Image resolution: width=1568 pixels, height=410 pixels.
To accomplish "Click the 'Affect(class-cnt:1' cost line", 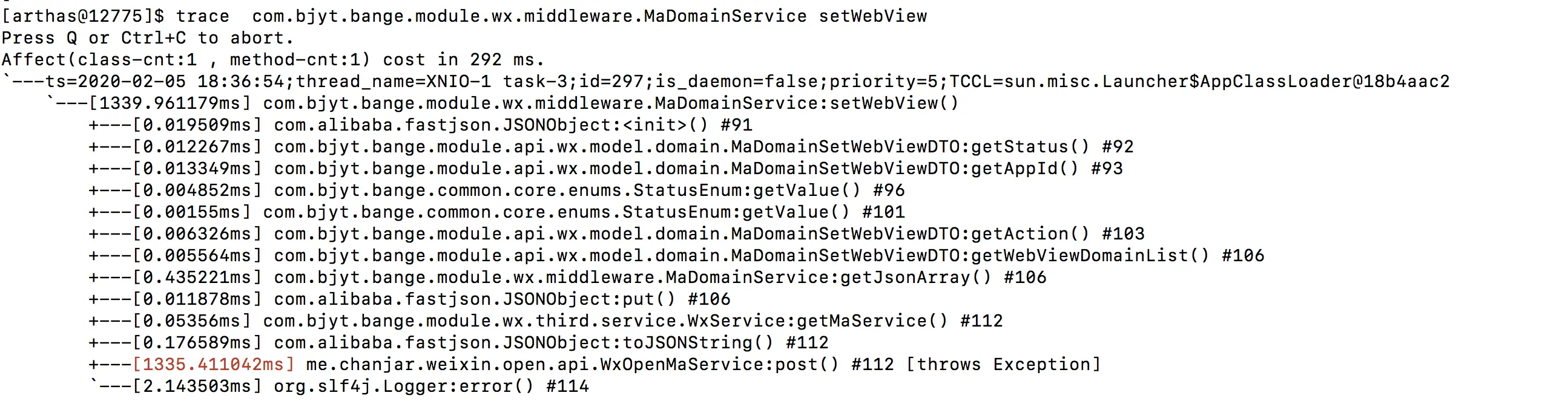I will click(x=272, y=60).
